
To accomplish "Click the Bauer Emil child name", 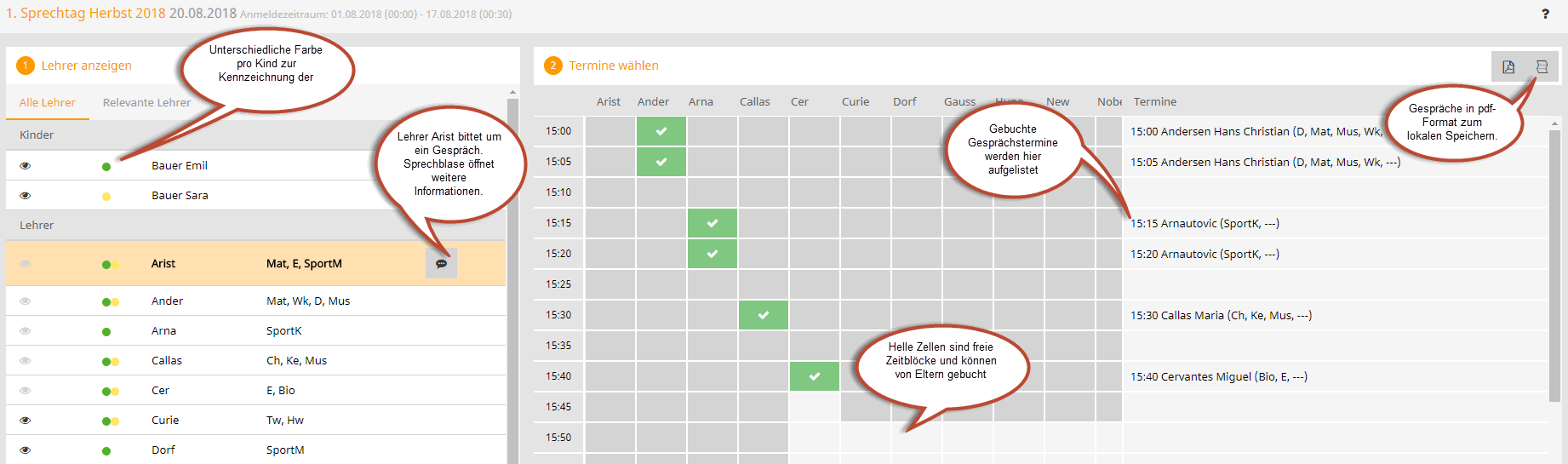I will [x=180, y=166].
